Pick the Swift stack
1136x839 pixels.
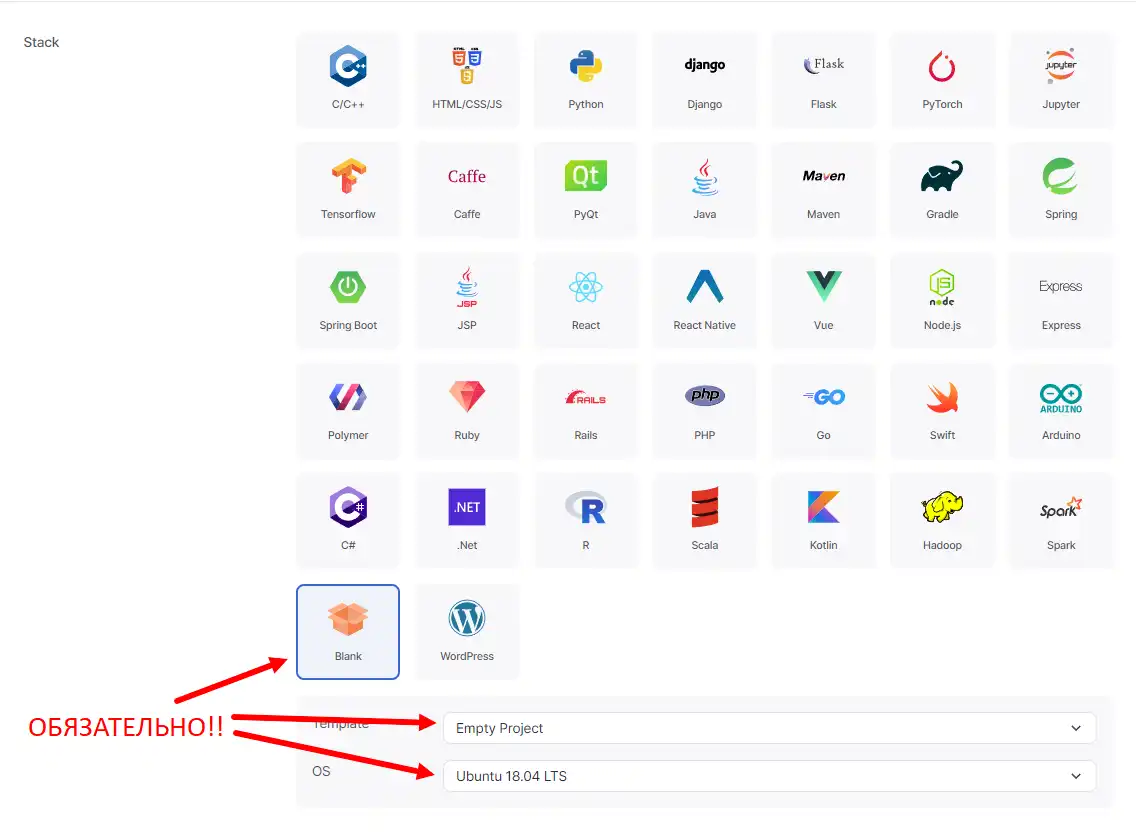point(942,411)
